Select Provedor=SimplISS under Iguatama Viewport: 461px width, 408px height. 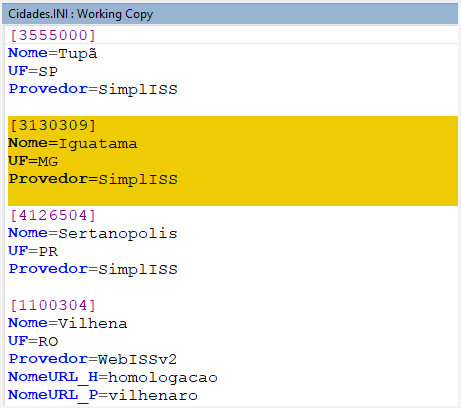pos(93,179)
